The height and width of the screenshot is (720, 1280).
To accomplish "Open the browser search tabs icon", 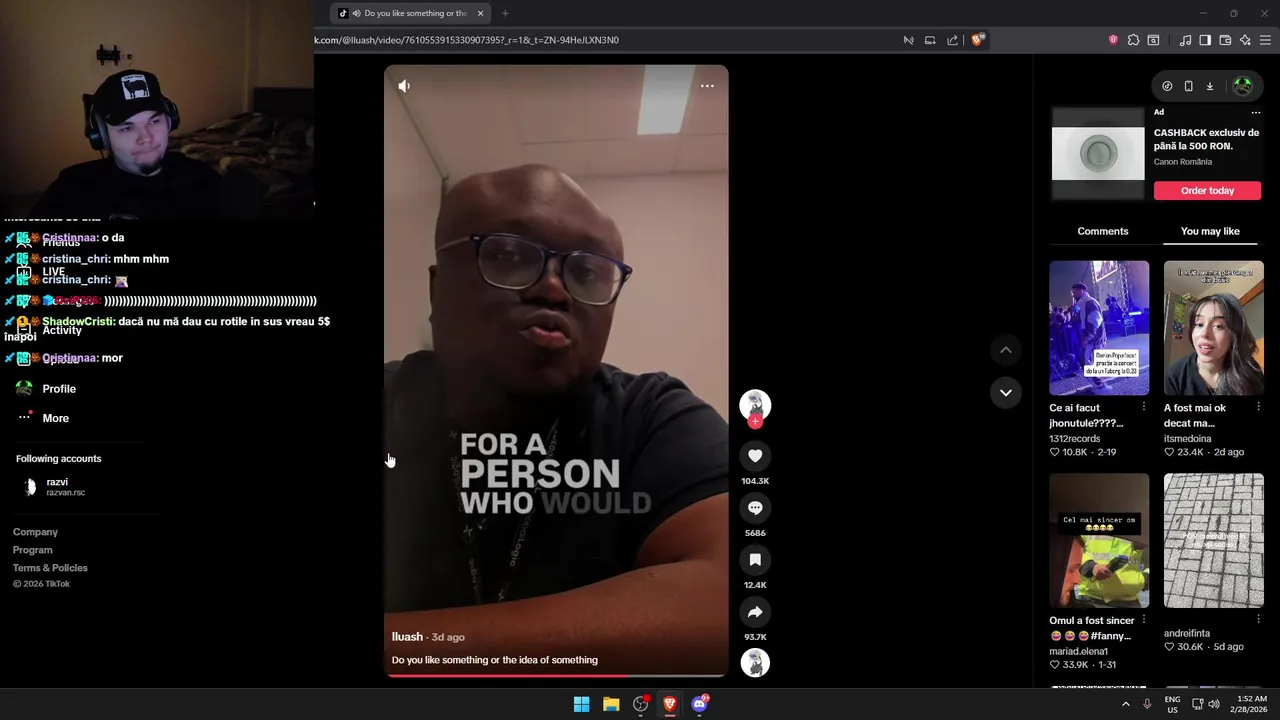I will point(1153,40).
